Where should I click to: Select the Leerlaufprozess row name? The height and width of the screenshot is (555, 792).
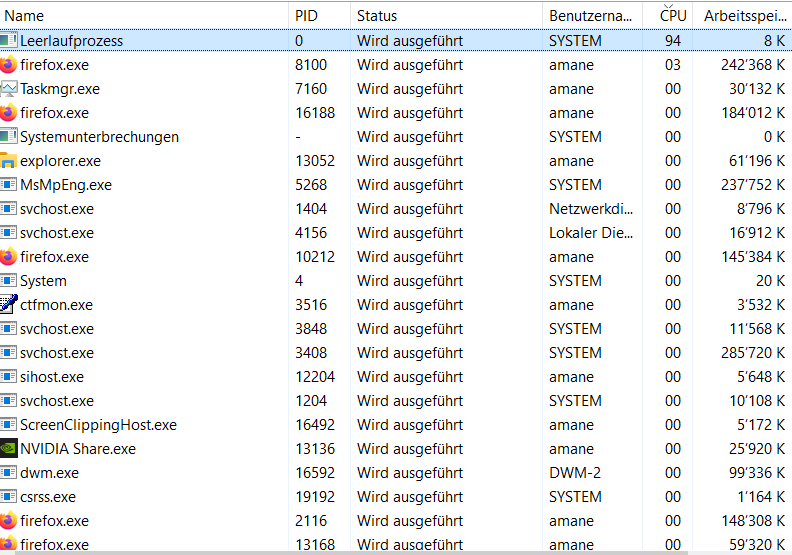(71, 41)
